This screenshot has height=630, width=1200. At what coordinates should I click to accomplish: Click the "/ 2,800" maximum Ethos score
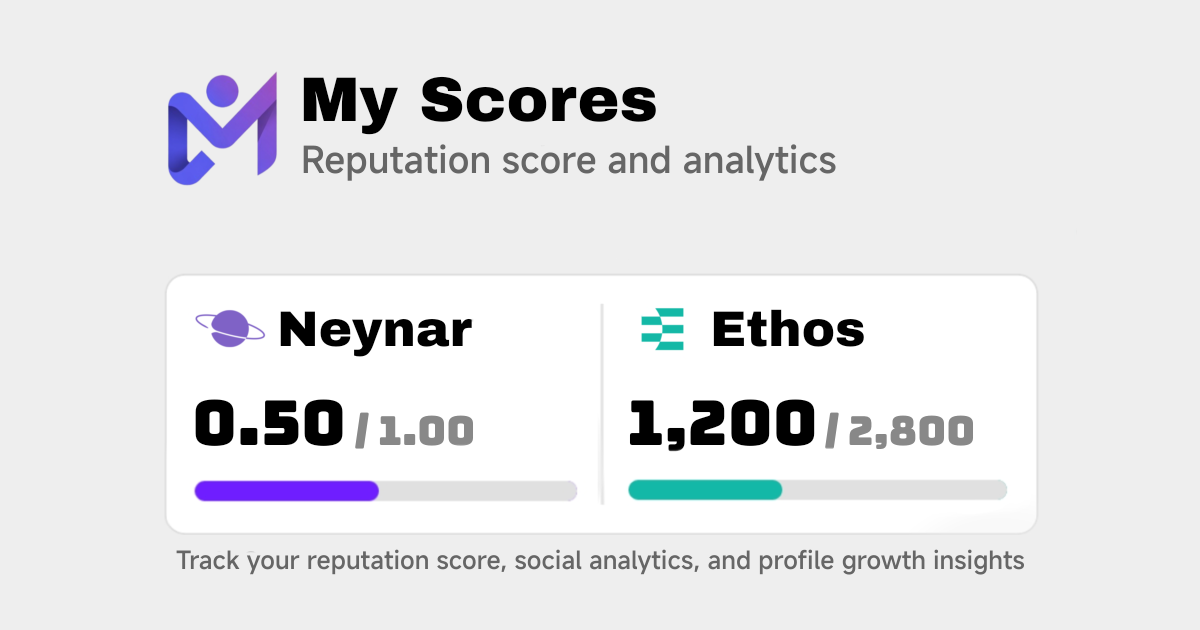(x=899, y=431)
